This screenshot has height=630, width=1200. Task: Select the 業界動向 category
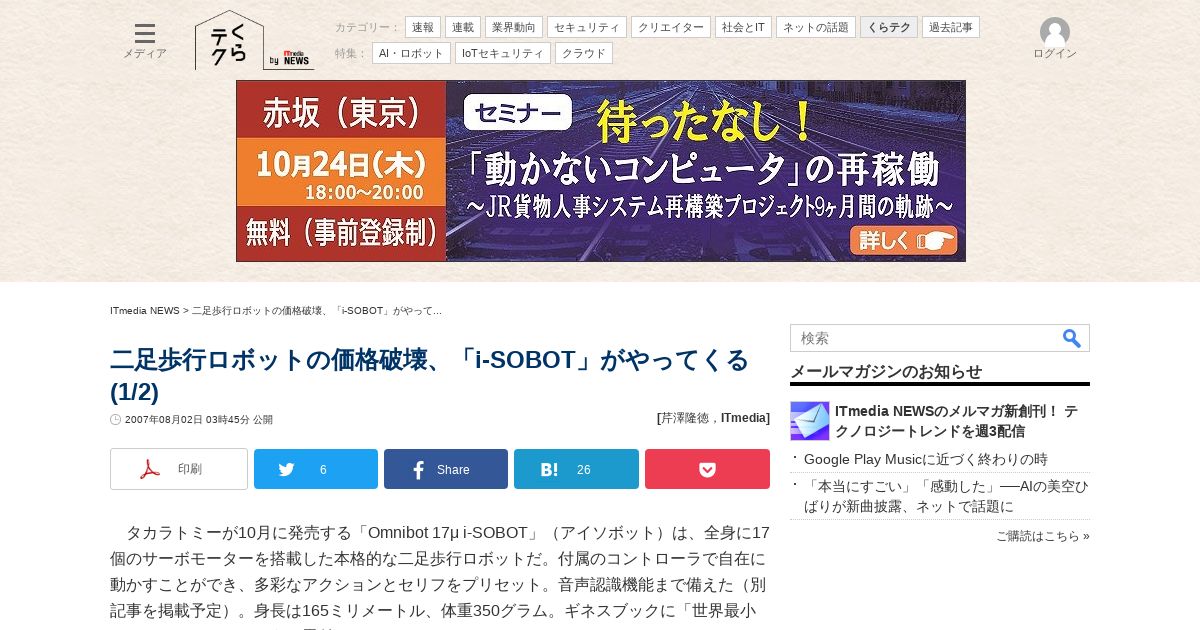pyautogui.click(x=514, y=27)
